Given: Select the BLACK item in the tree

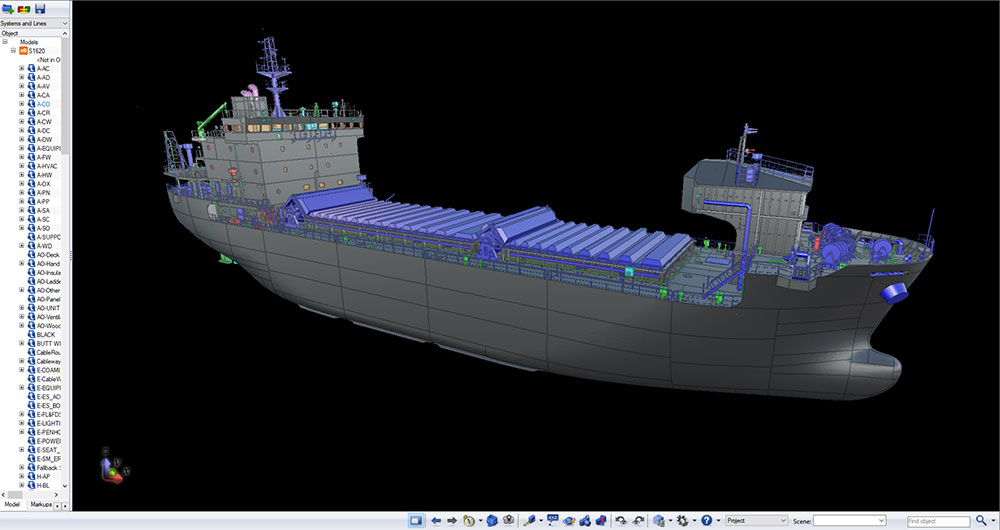Looking at the screenshot, I should pyautogui.click(x=46, y=334).
